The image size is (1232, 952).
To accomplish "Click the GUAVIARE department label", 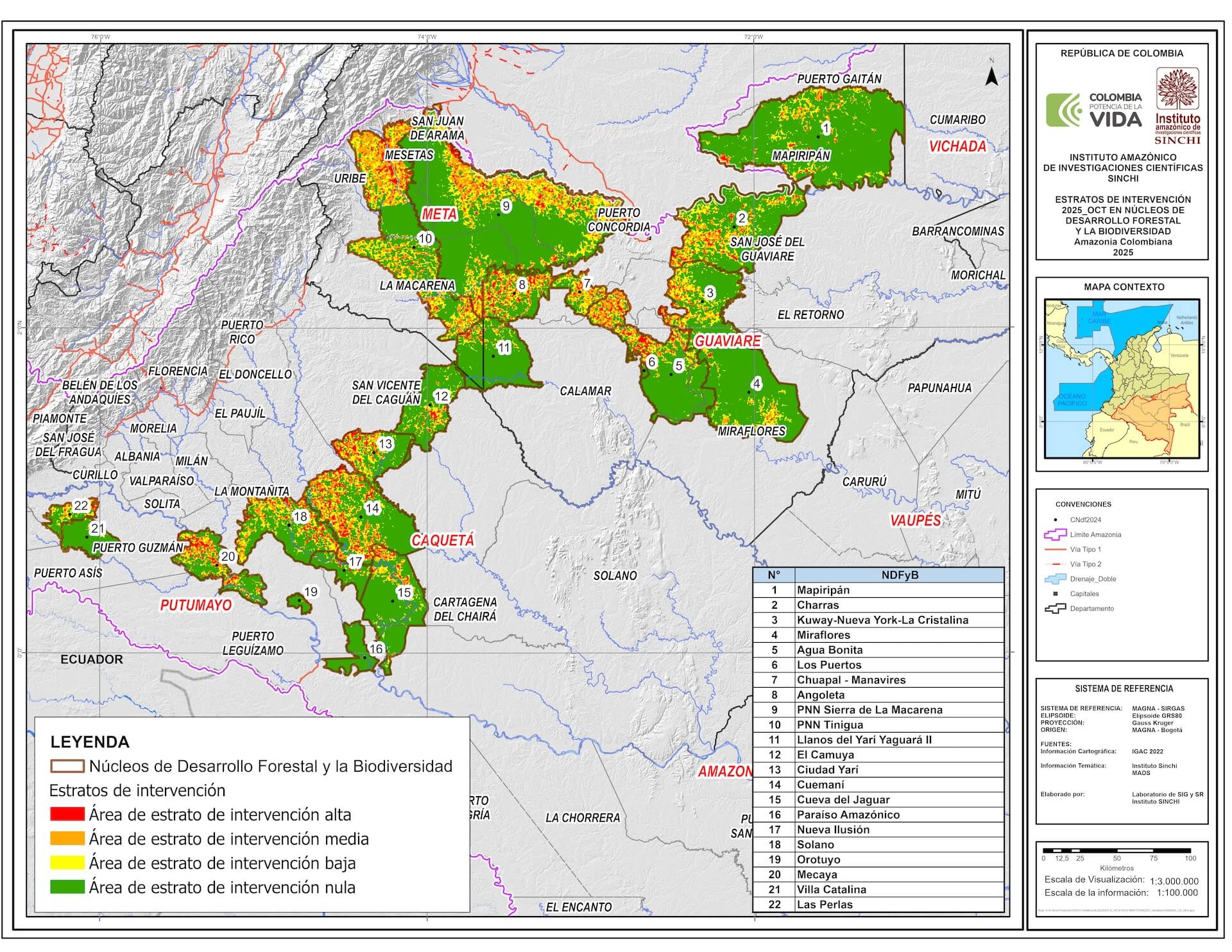I will 728,341.
